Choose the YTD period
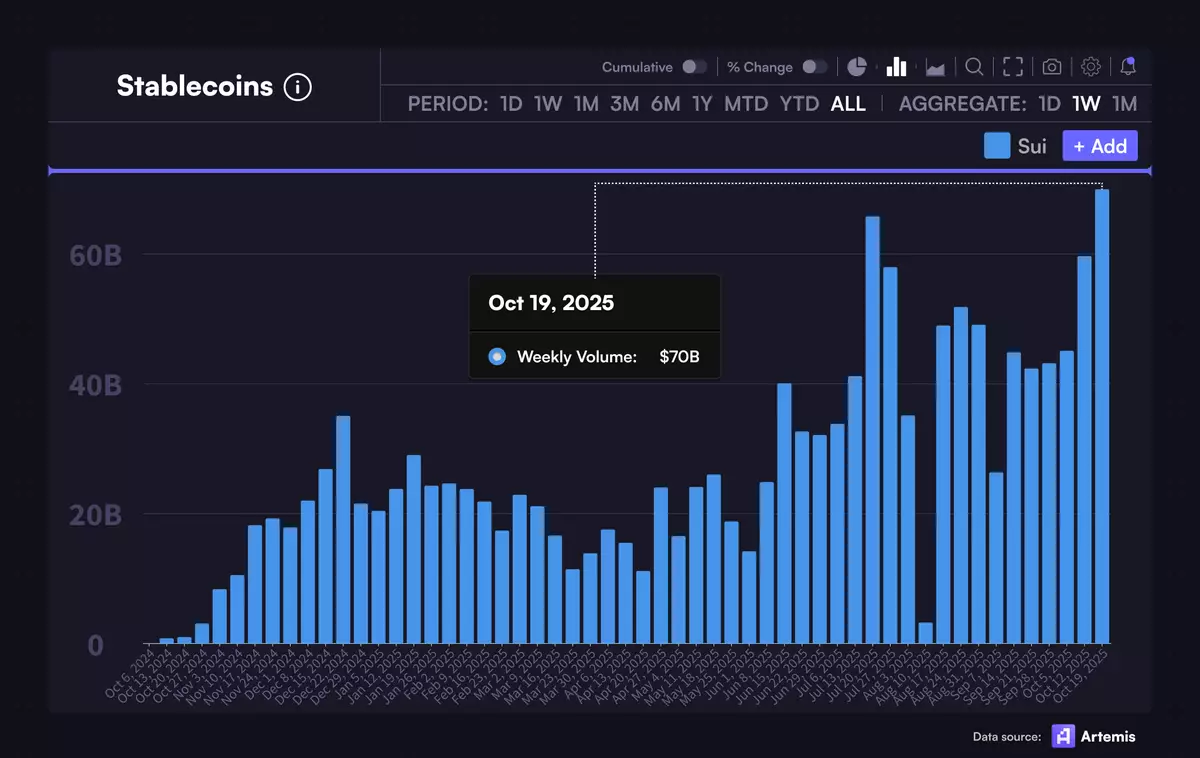 click(799, 104)
